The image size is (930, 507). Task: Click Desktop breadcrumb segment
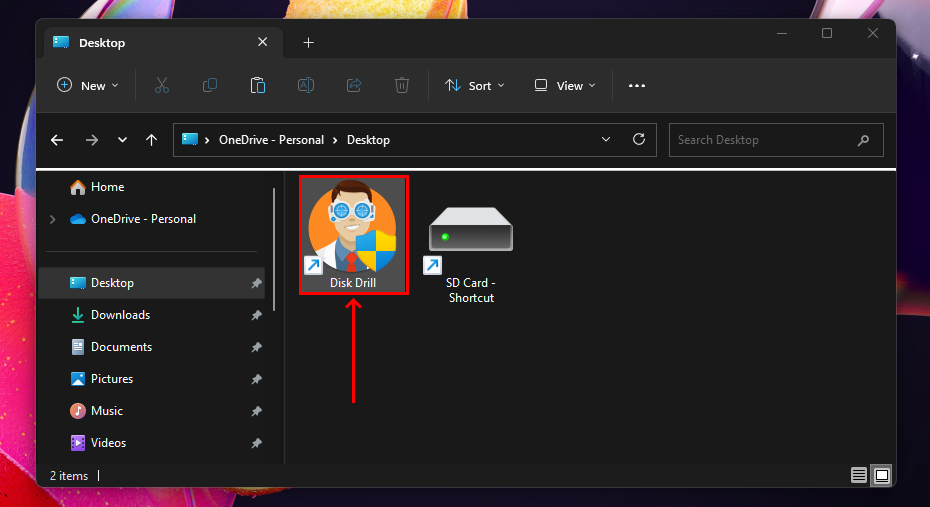point(368,140)
